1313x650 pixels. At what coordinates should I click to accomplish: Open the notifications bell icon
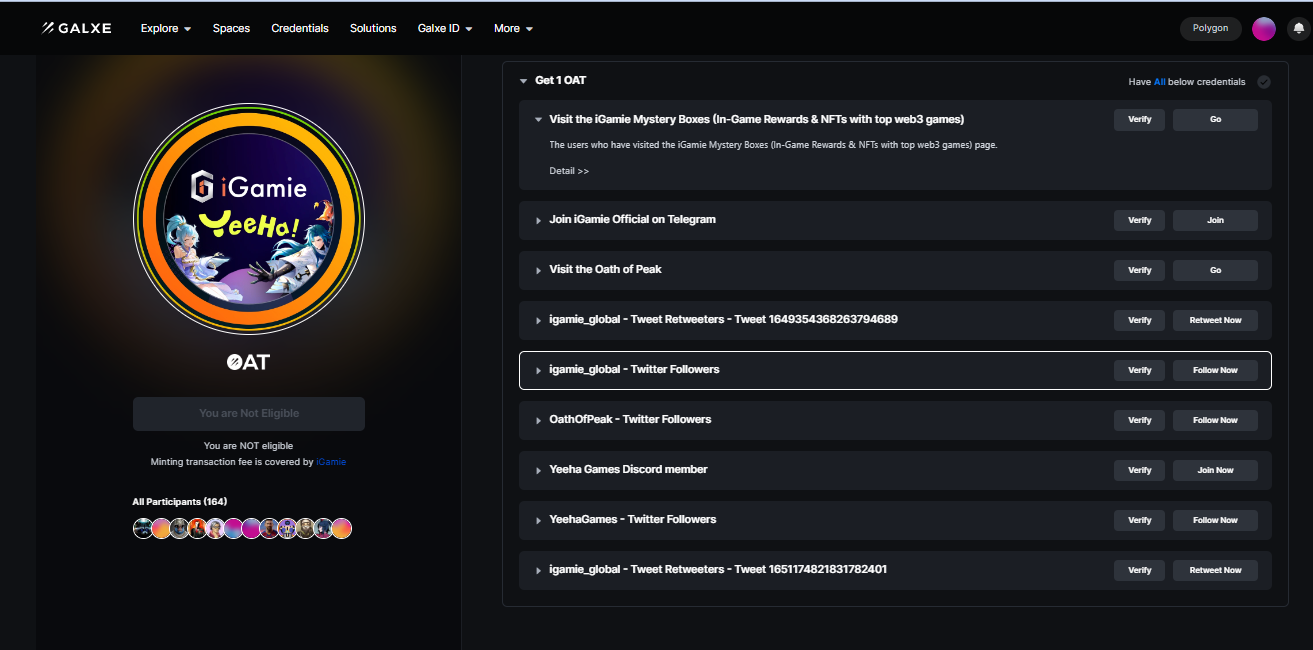1298,29
